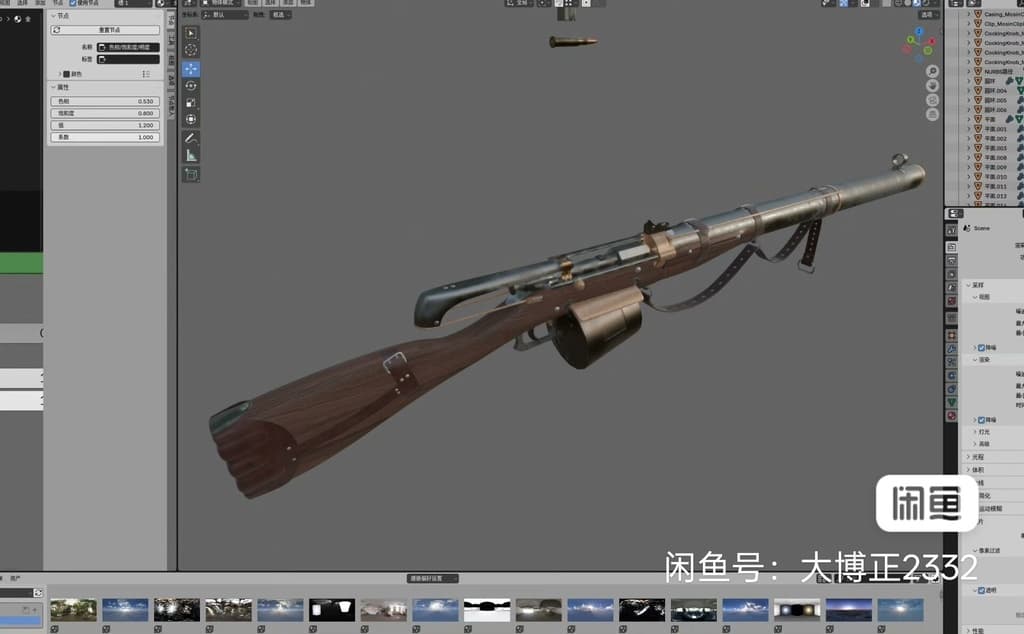This screenshot has width=1024, height=634.
Task: Click the 重置节点 button
Action: coord(105,30)
